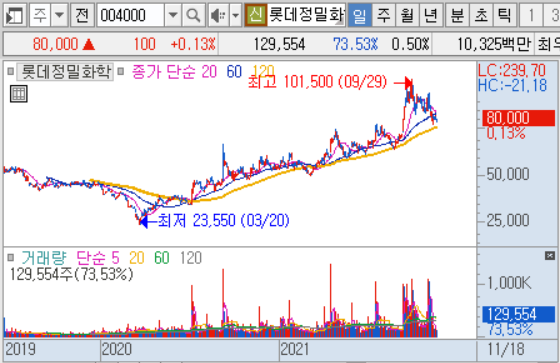Viewport: 560px width, 363px height.
Task: Click the 11/18 date label
Action: [x=506, y=349]
